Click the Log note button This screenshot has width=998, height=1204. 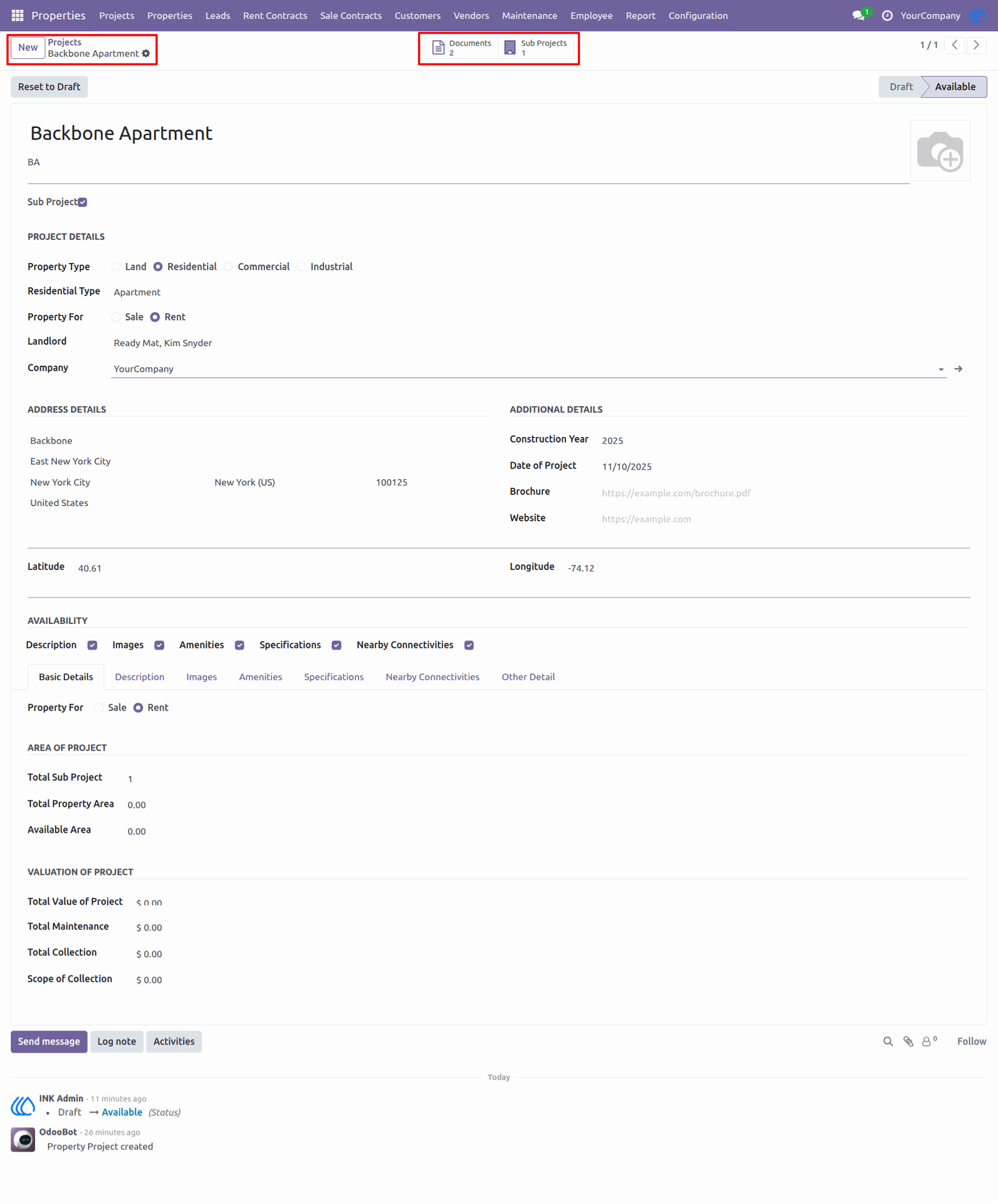[117, 1042]
